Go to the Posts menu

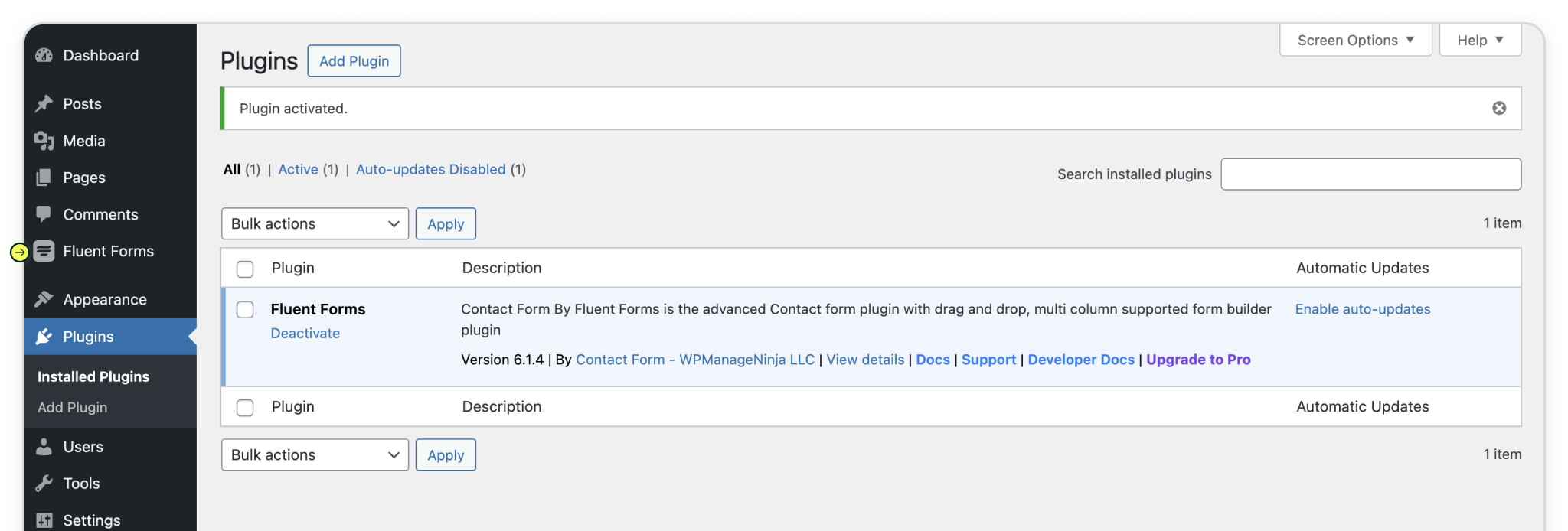(83, 103)
